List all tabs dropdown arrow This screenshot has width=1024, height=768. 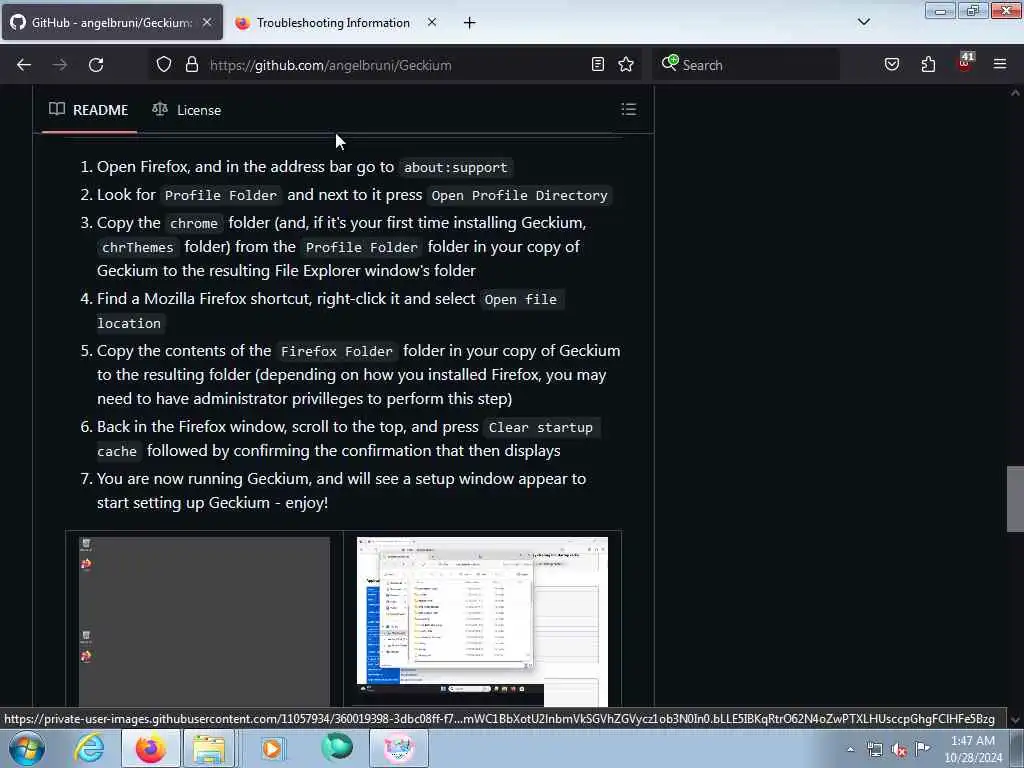[x=863, y=22]
